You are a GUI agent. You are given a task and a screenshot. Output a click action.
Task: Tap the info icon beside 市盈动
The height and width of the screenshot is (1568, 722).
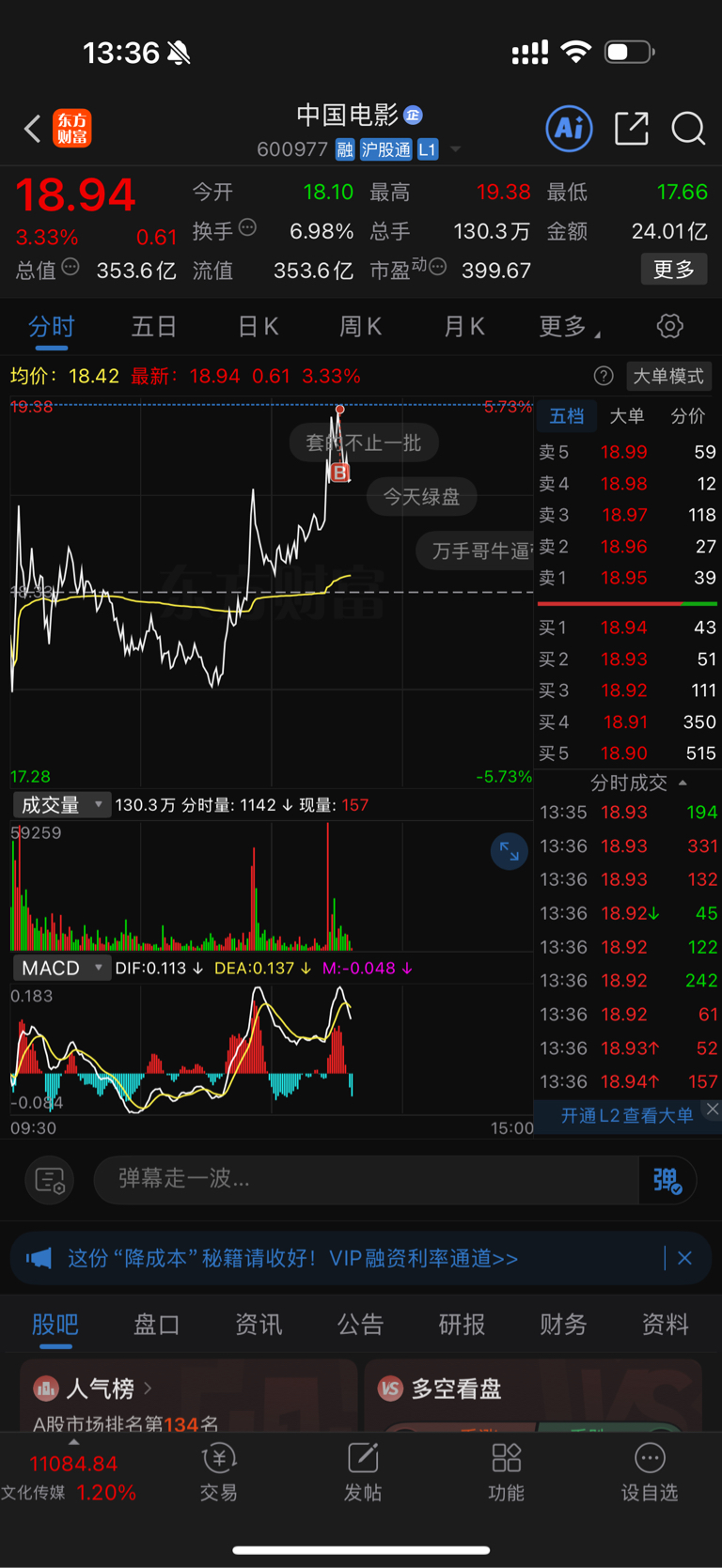[x=437, y=267]
